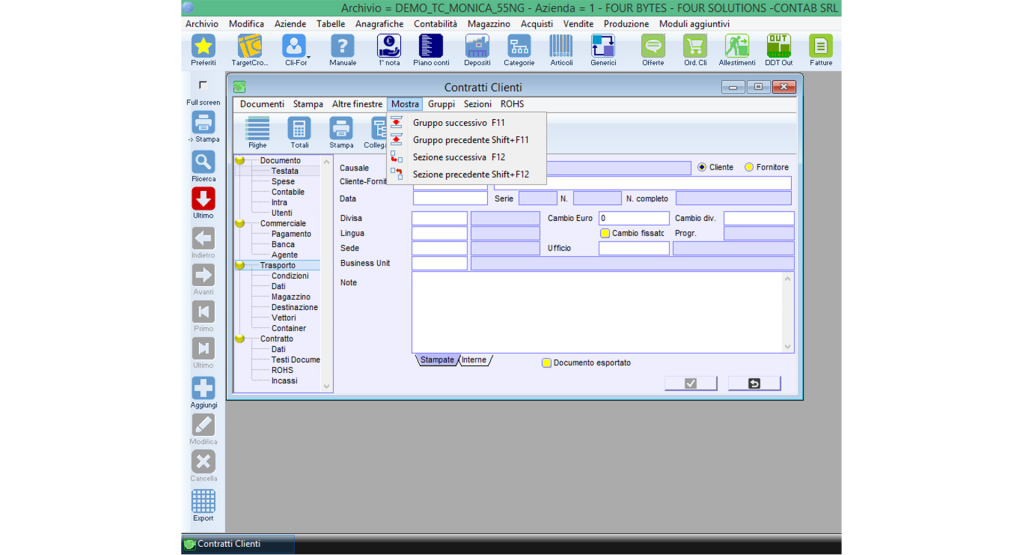The image size is (1024, 555).
Task: Click inside the Note text area
Action: pyautogui.click(x=597, y=312)
